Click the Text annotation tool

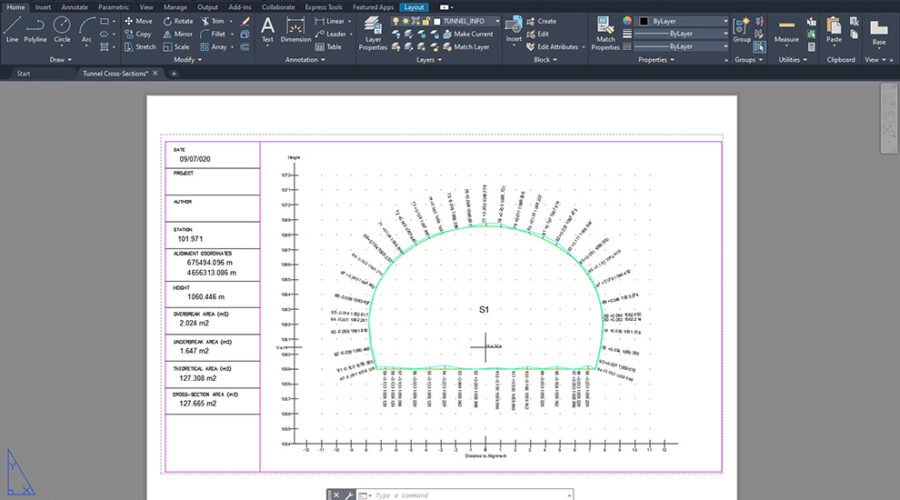pyautogui.click(x=267, y=28)
